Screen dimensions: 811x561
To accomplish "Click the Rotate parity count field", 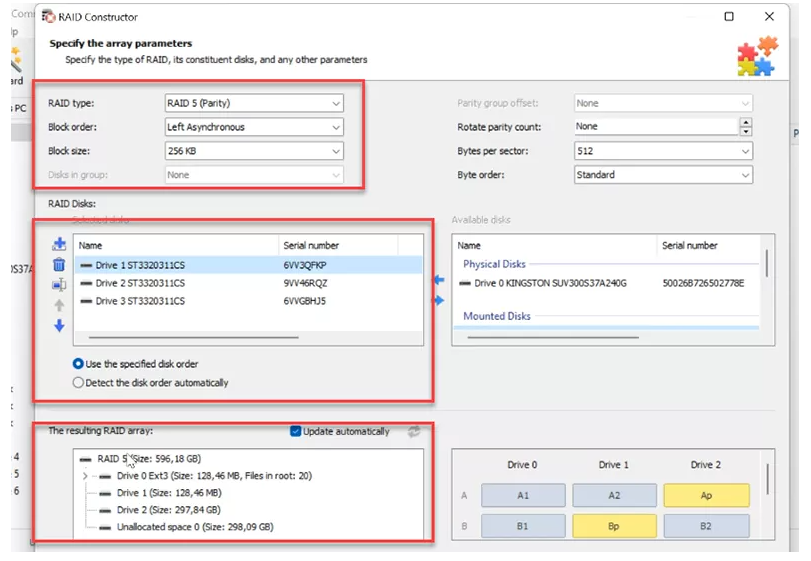I will click(x=656, y=126).
